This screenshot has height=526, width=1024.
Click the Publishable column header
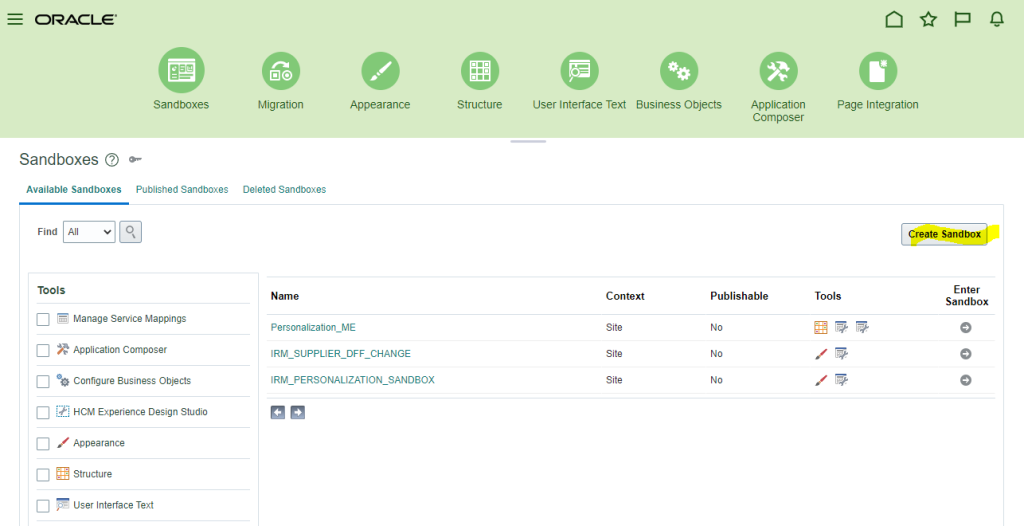739,296
